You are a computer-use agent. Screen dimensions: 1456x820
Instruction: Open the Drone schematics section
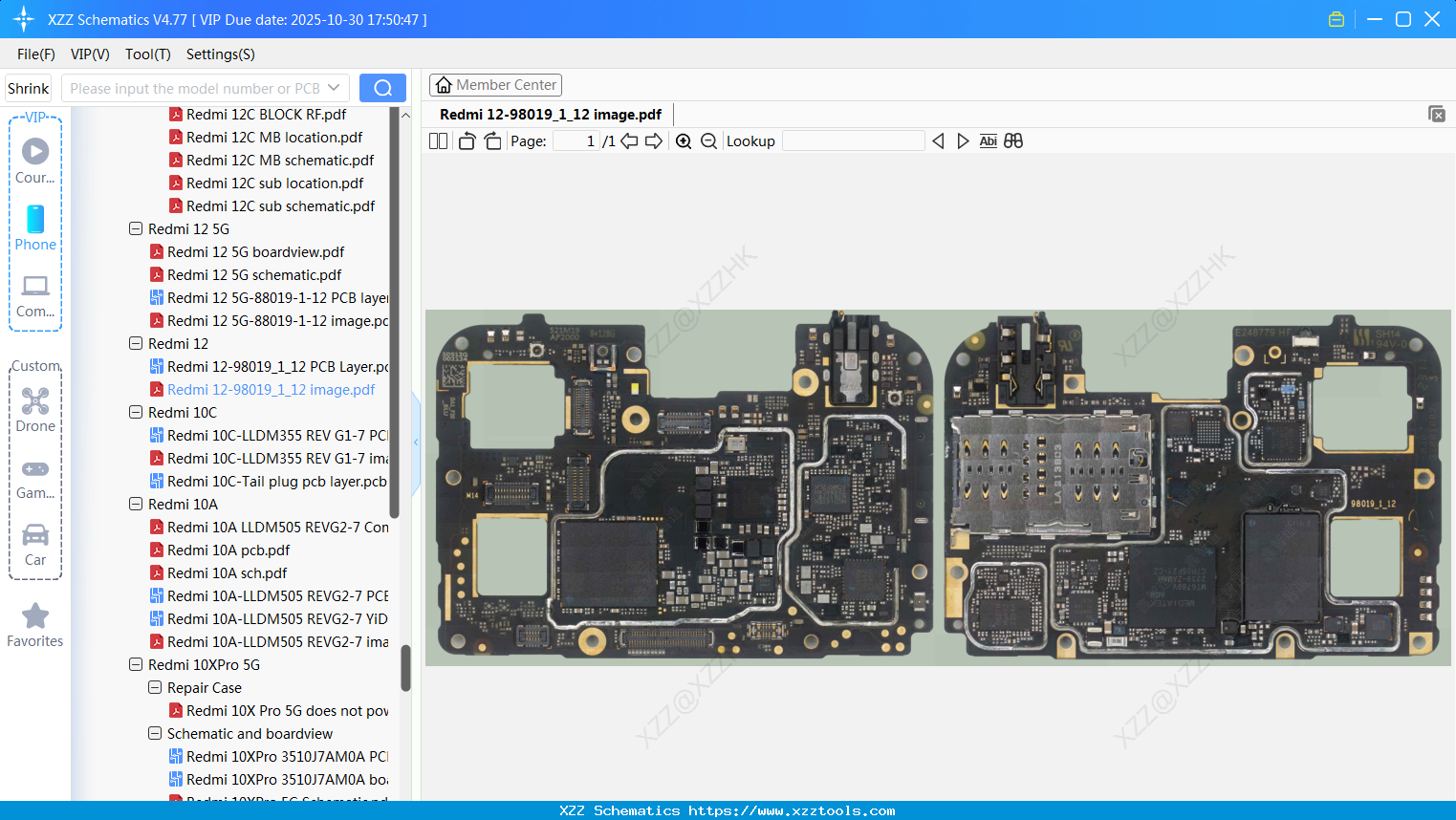pyautogui.click(x=35, y=409)
